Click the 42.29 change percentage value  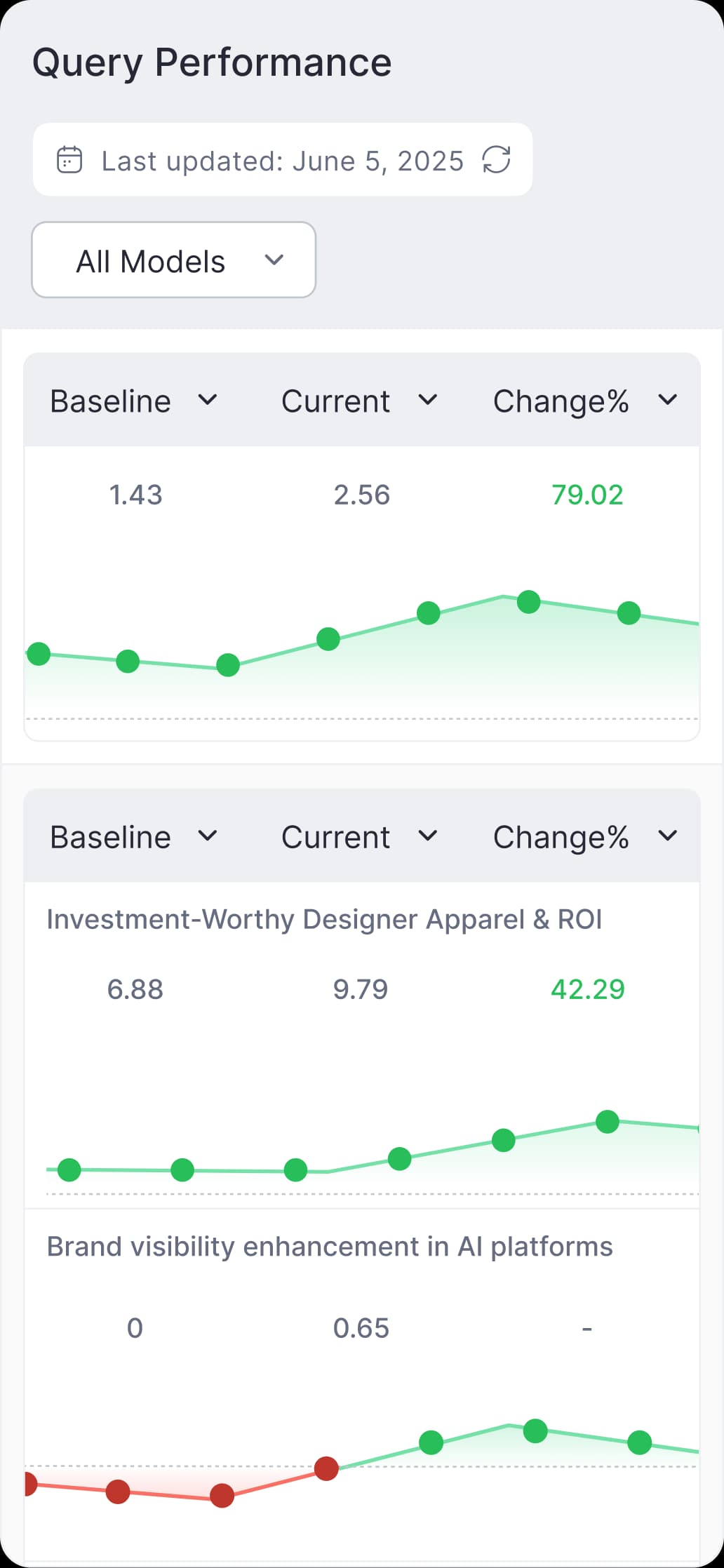coord(587,989)
